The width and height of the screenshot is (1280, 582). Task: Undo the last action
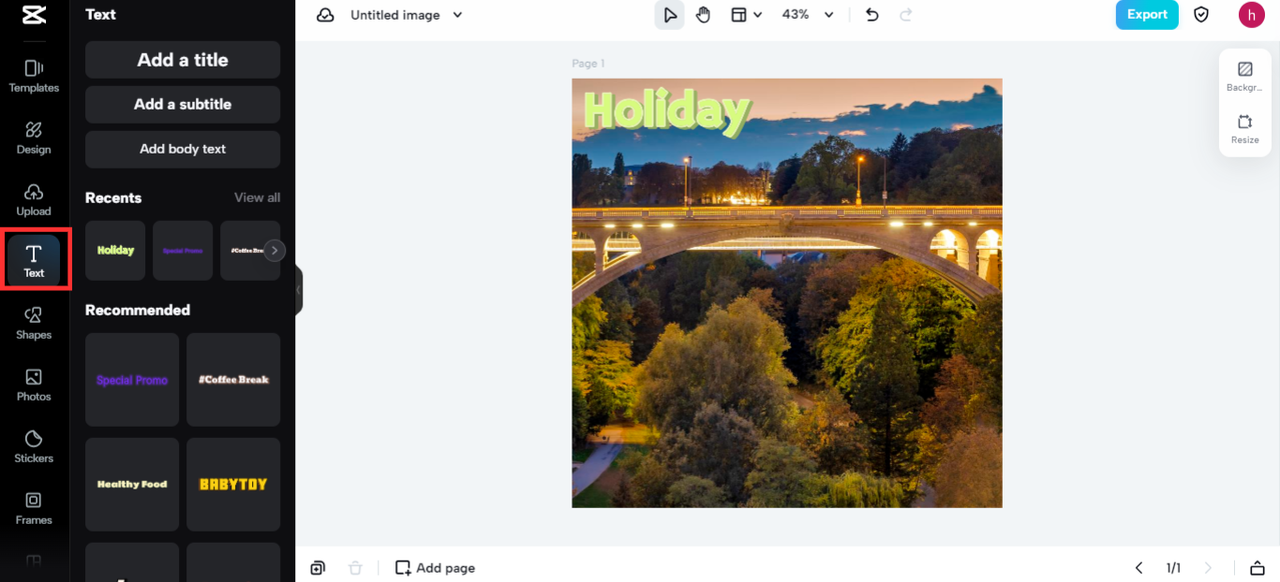[x=872, y=15]
